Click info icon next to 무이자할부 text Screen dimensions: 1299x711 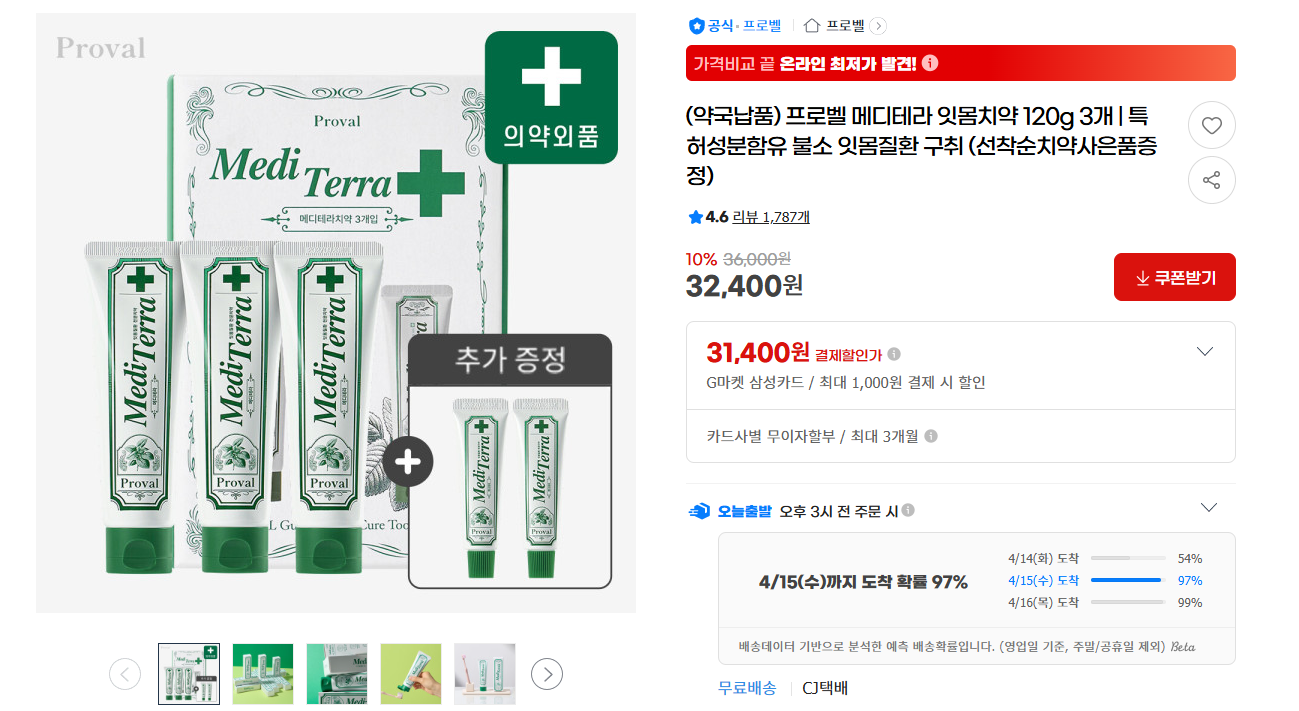pos(931,436)
